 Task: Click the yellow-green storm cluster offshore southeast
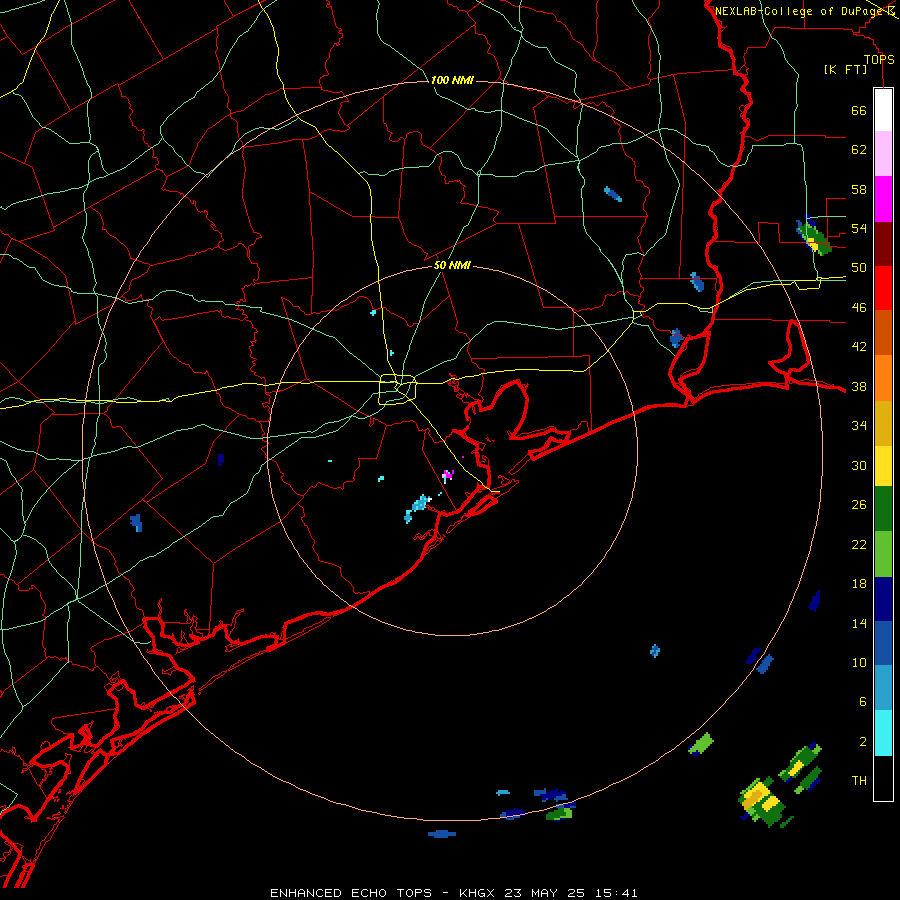click(x=762, y=800)
